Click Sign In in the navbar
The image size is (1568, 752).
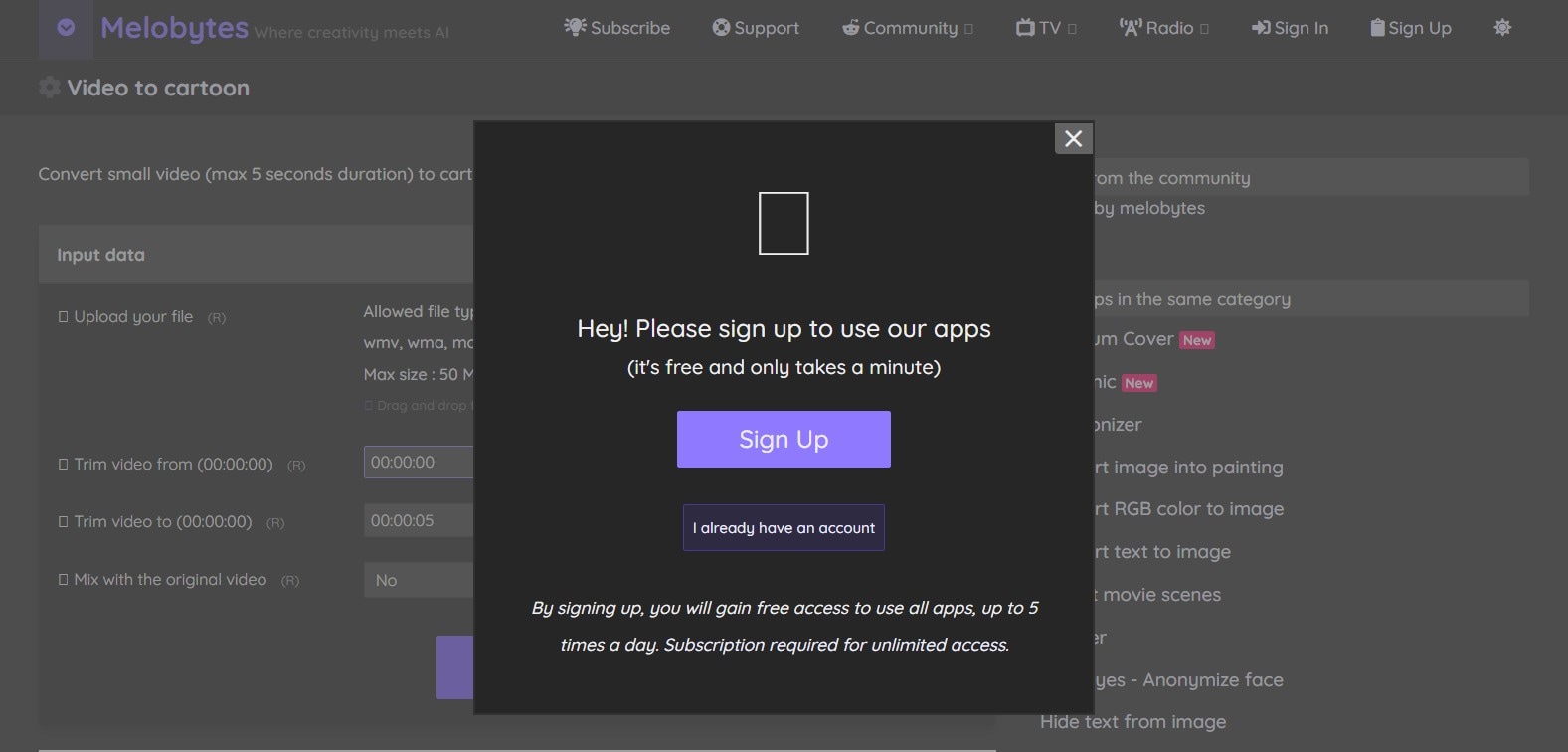coord(1290,28)
